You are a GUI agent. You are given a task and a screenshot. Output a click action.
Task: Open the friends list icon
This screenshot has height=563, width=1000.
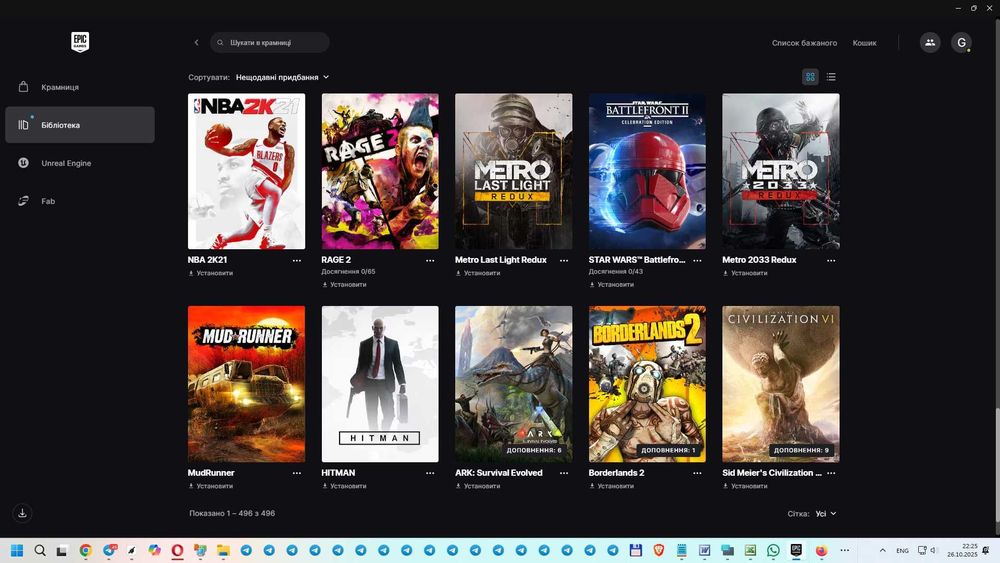(x=930, y=43)
